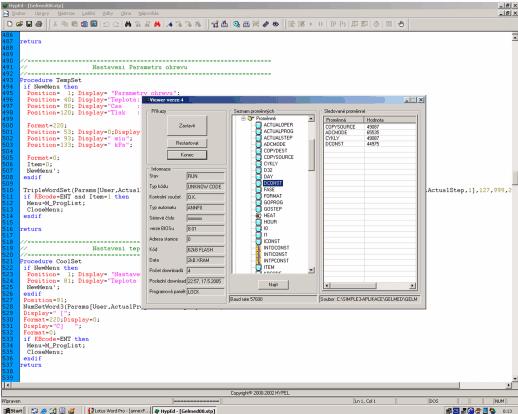The width and height of the screenshot is (518, 414).
Task: Click the icon beside ACTUALOPER variable
Action: pyautogui.click(x=258, y=125)
